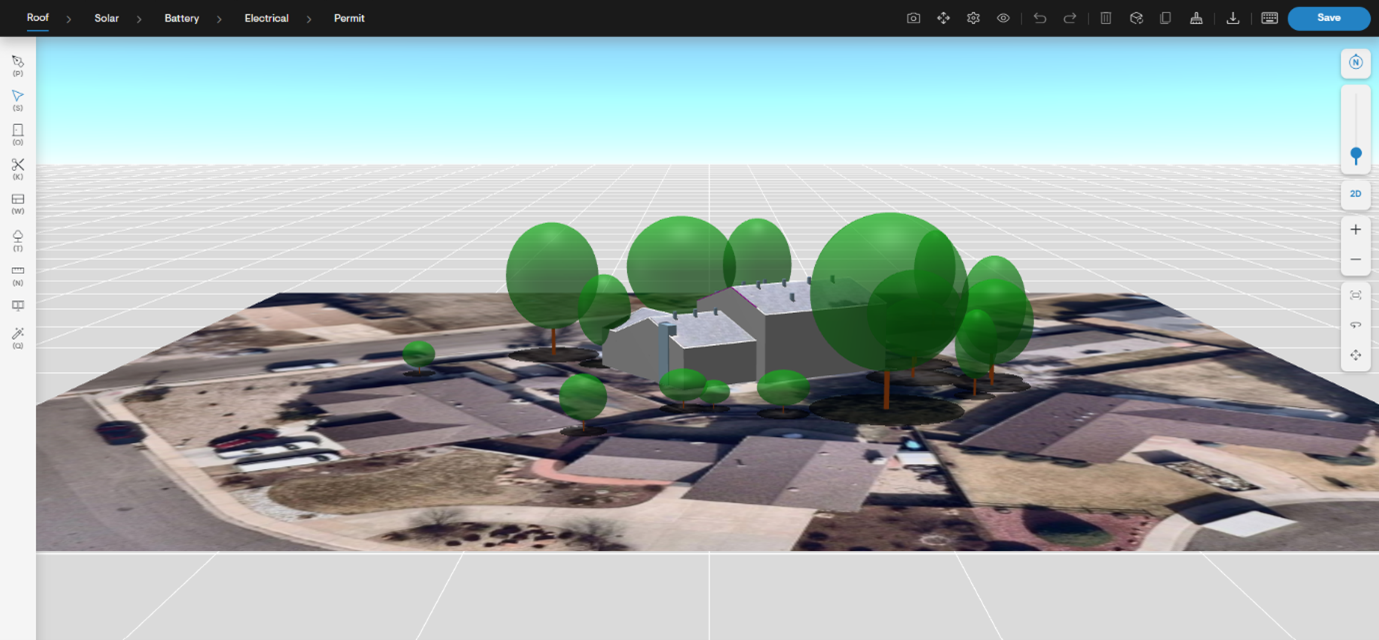
Task: Activate the Select arrow tool (S)
Action: (x=18, y=97)
